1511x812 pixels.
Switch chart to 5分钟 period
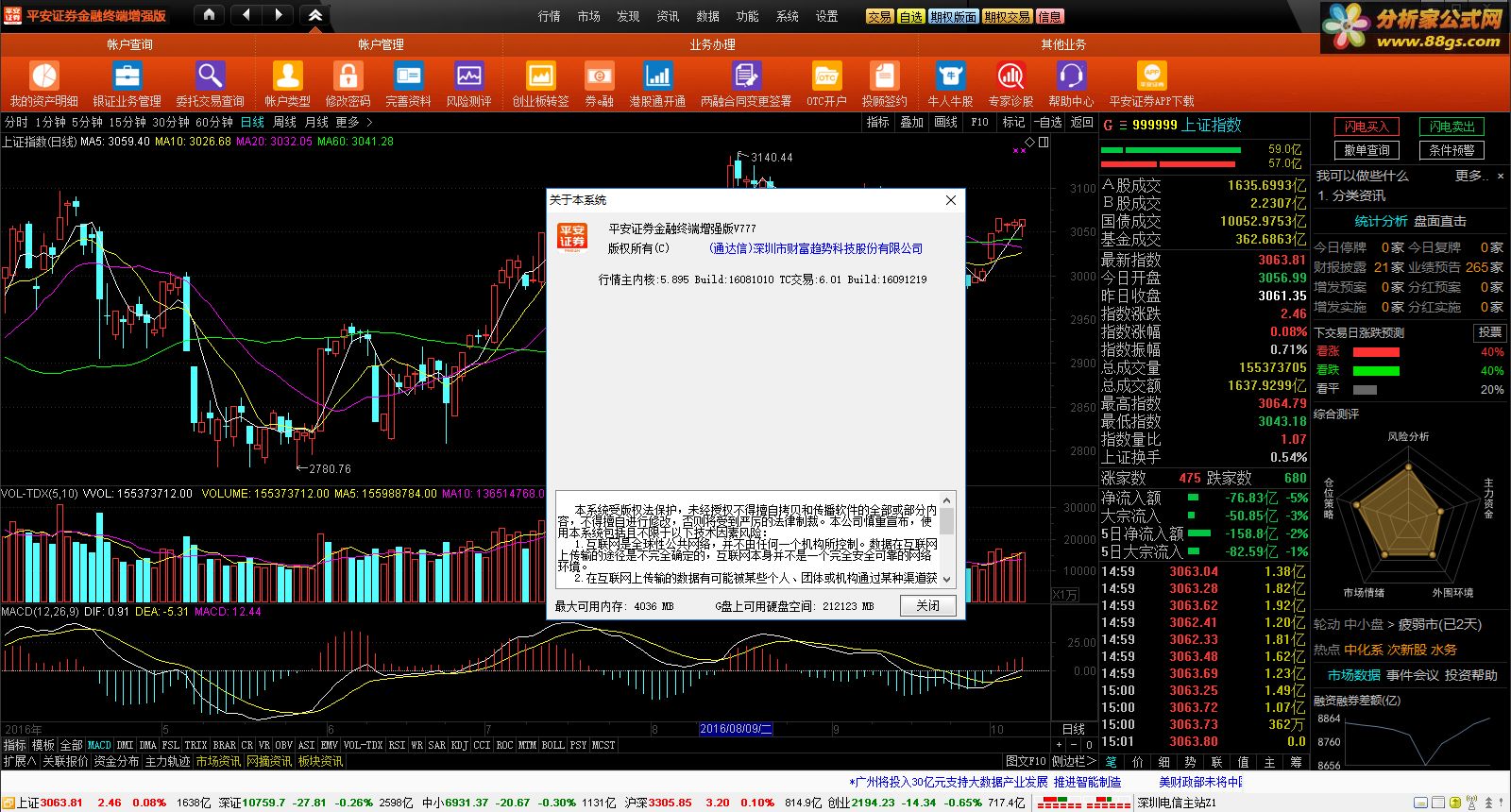pyautogui.click(x=87, y=122)
